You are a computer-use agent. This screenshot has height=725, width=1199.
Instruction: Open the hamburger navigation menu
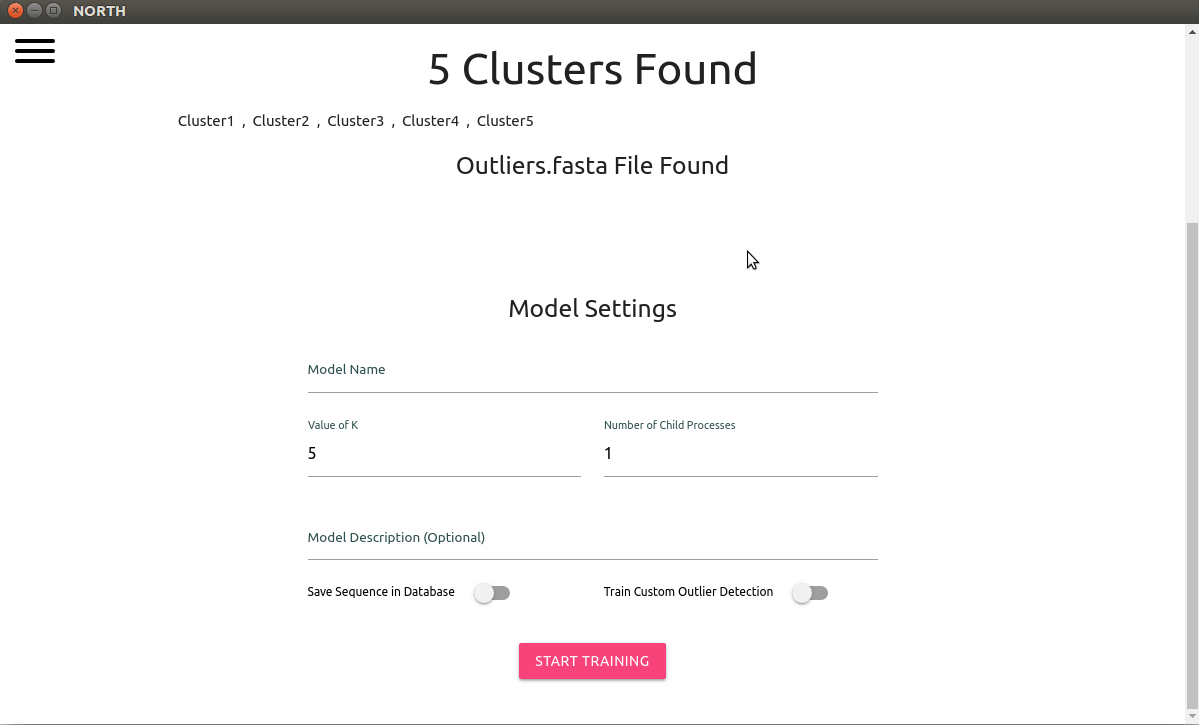34,50
